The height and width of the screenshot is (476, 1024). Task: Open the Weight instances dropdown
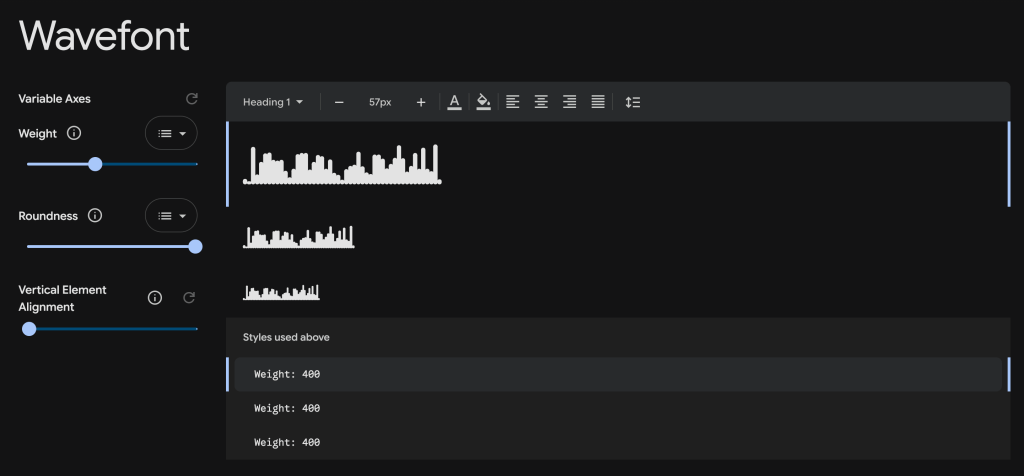pos(172,133)
